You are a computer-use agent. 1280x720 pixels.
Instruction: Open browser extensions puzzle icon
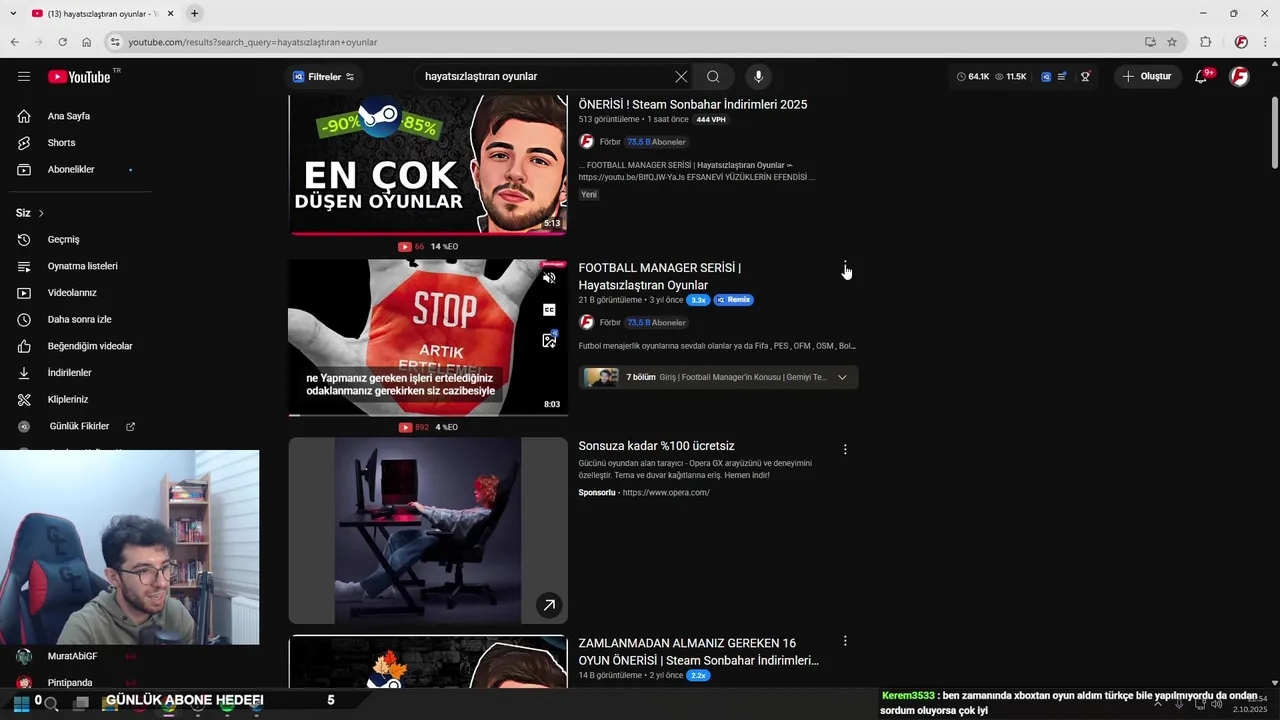coord(1205,42)
